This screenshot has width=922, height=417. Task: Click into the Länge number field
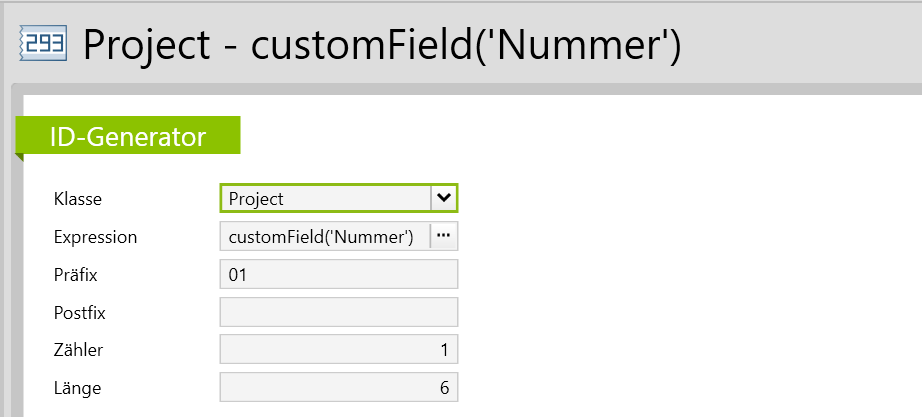click(x=338, y=388)
